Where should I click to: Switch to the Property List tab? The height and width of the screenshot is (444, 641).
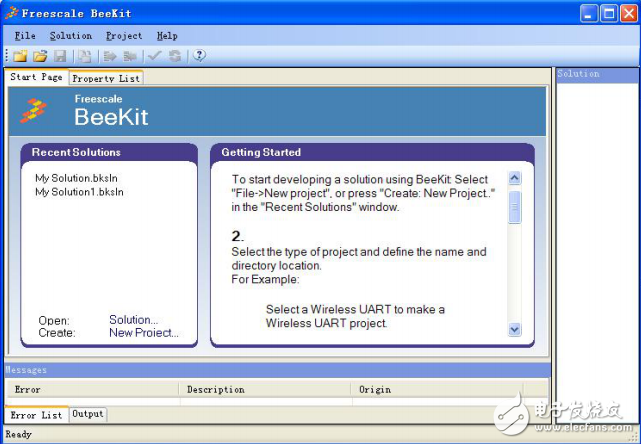coord(105,78)
